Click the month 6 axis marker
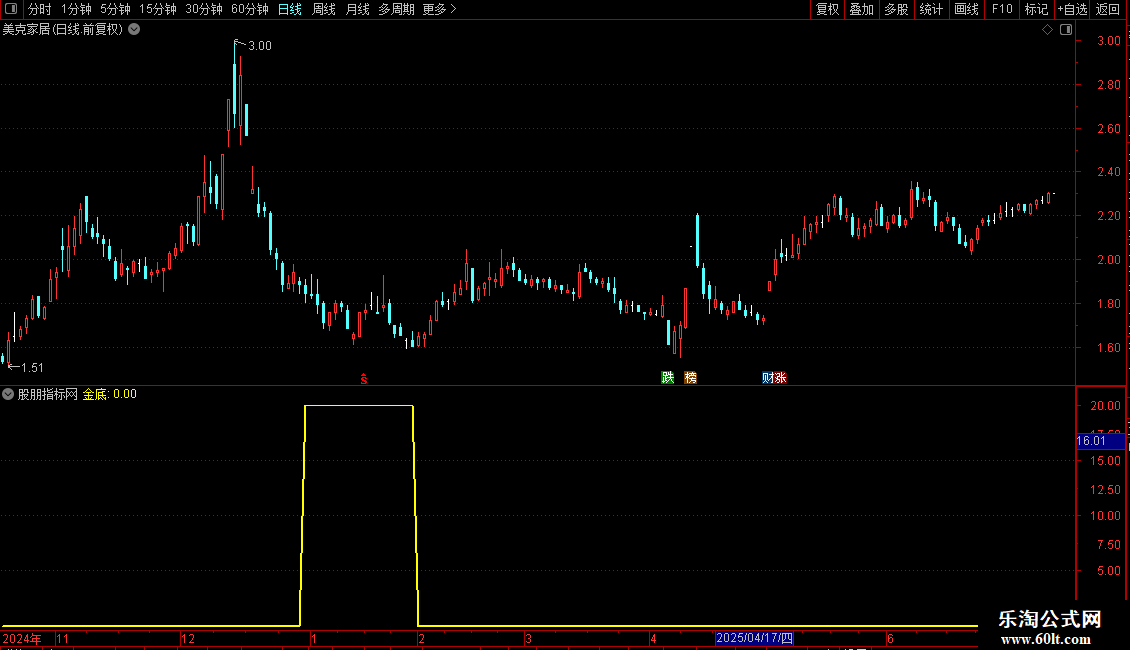 891,638
